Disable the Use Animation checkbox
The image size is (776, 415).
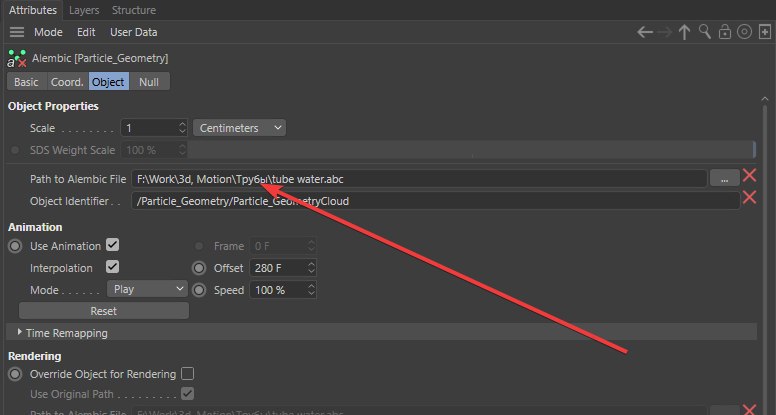[113, 245]
